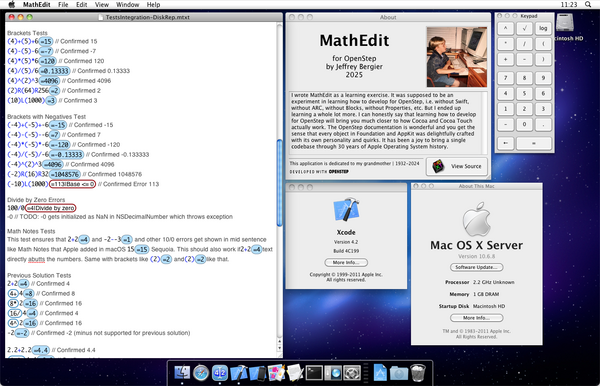
Task: Open TextEdit paper-and-pen icon in Dock
Action: click(295, 373)
